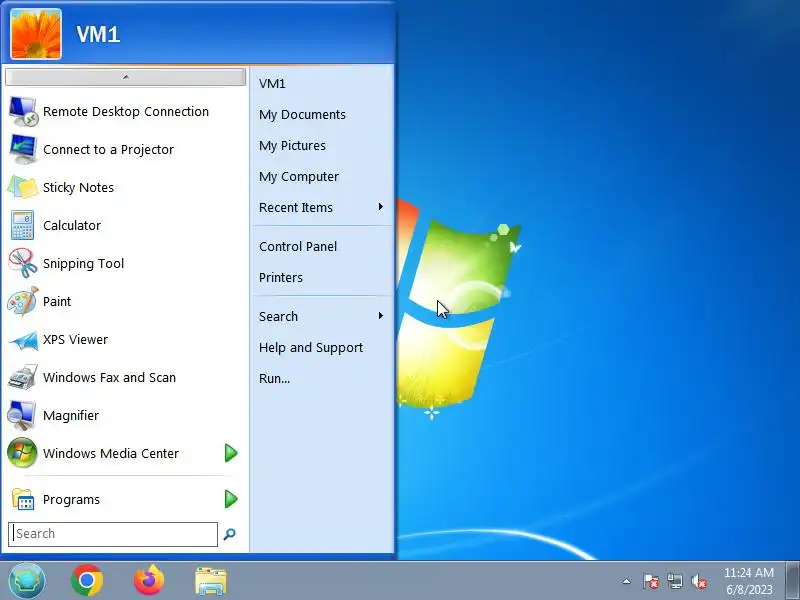Open Control Panel

pyautogui.click(x=298, y=246)
